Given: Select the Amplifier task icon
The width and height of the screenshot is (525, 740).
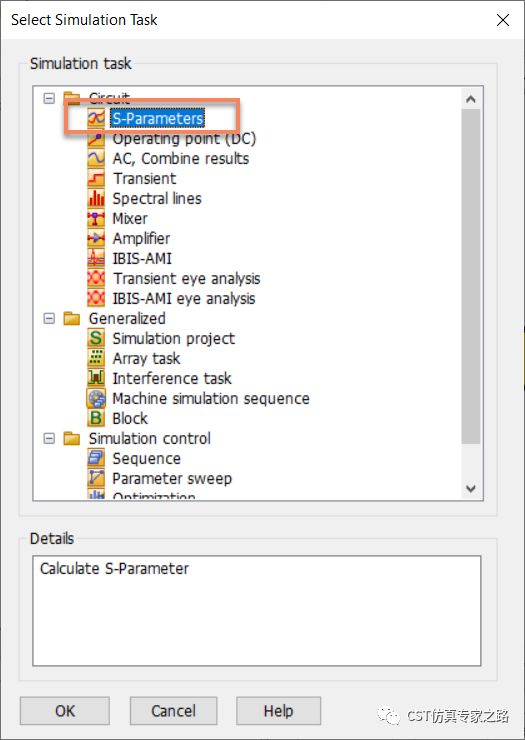Looking at the screenshot, I should tap(96, 238).
